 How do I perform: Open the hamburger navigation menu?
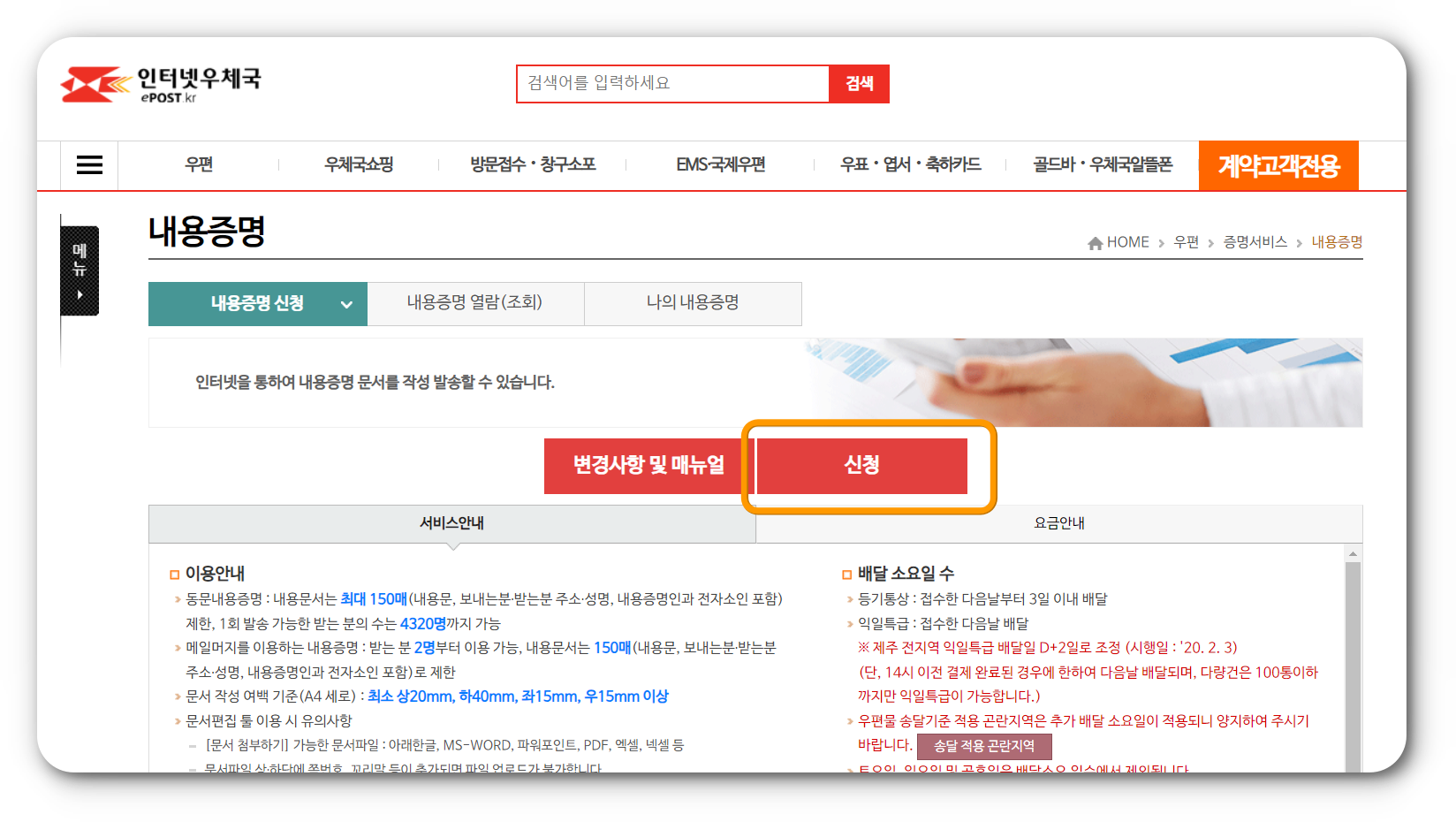[88, 165]
